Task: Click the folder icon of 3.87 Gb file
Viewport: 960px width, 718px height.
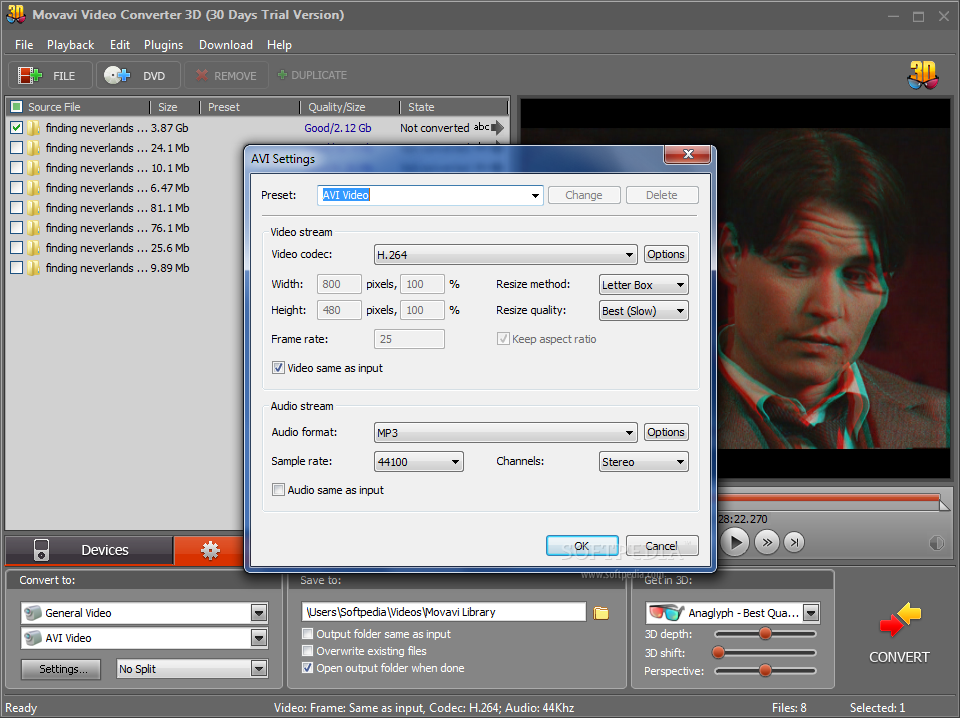Action: (x=34, y=128)
